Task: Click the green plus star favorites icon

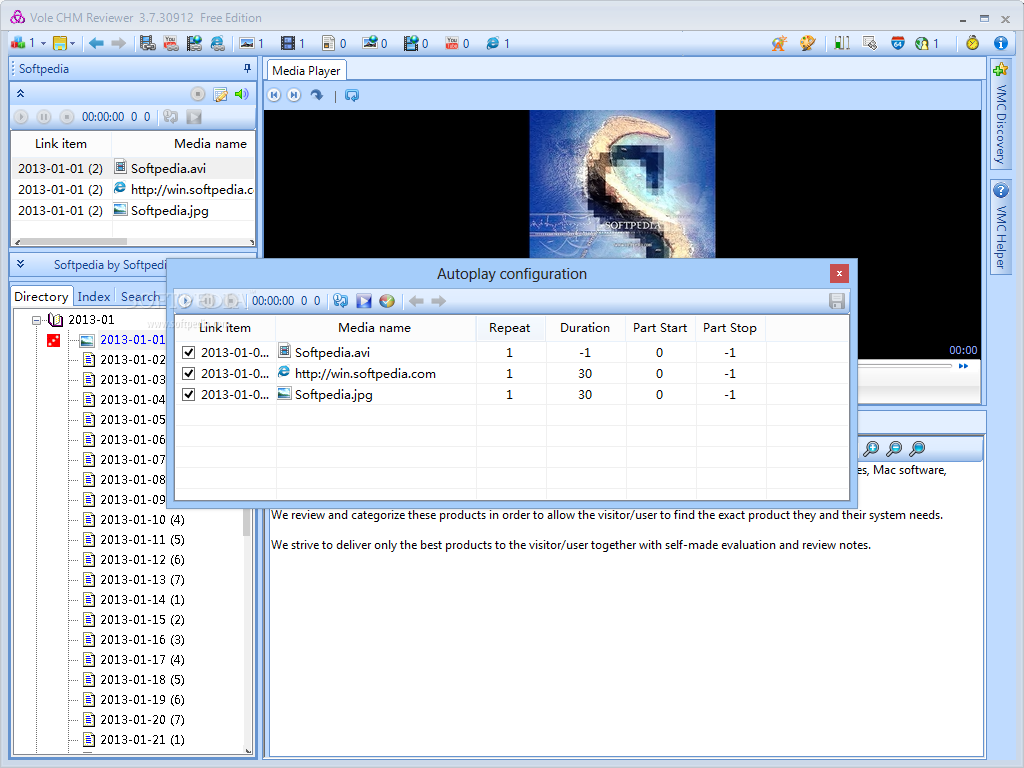Action: coord(1000,69)
